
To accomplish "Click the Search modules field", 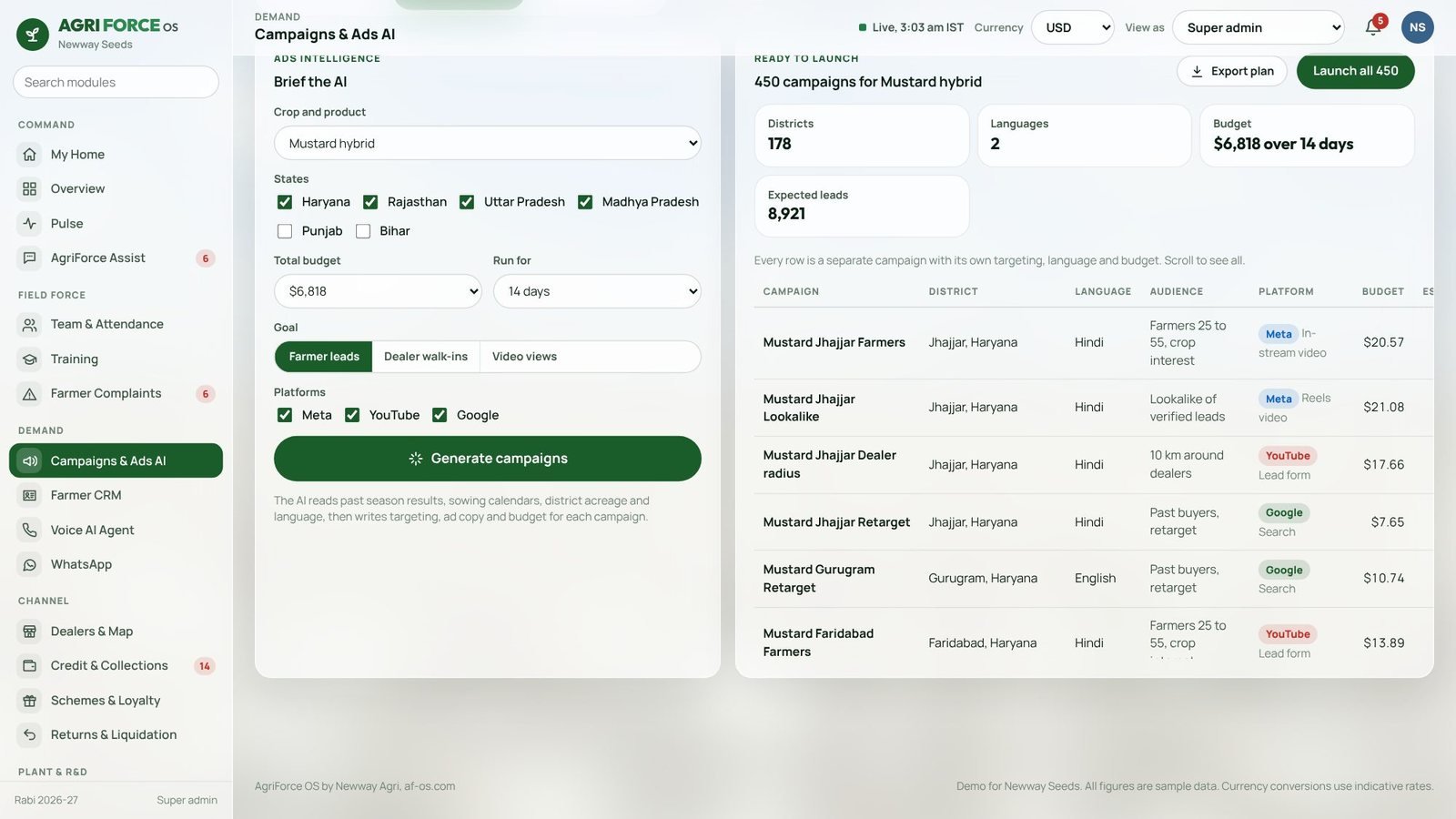I will click(x=116, y=82).
